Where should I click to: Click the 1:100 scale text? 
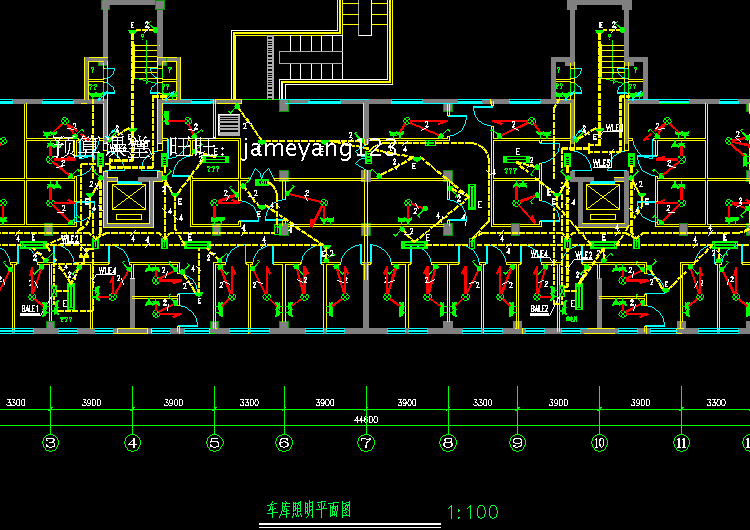pos(473,513)
